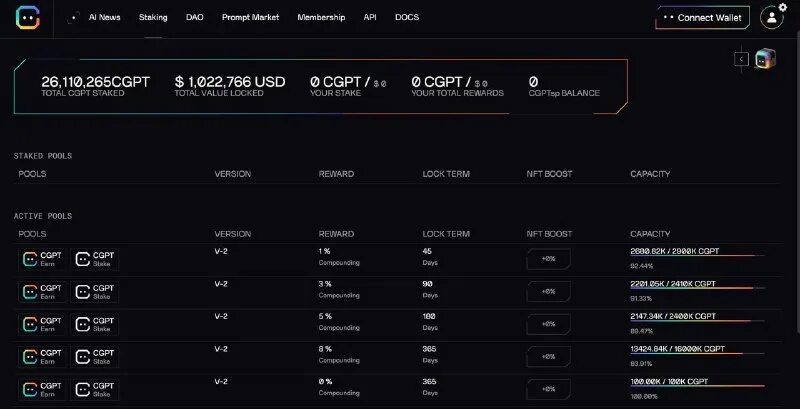Screen dimensions: 800x409
Task: Click YOUR TOTAL REWARDS value
Action: [449, 82]
